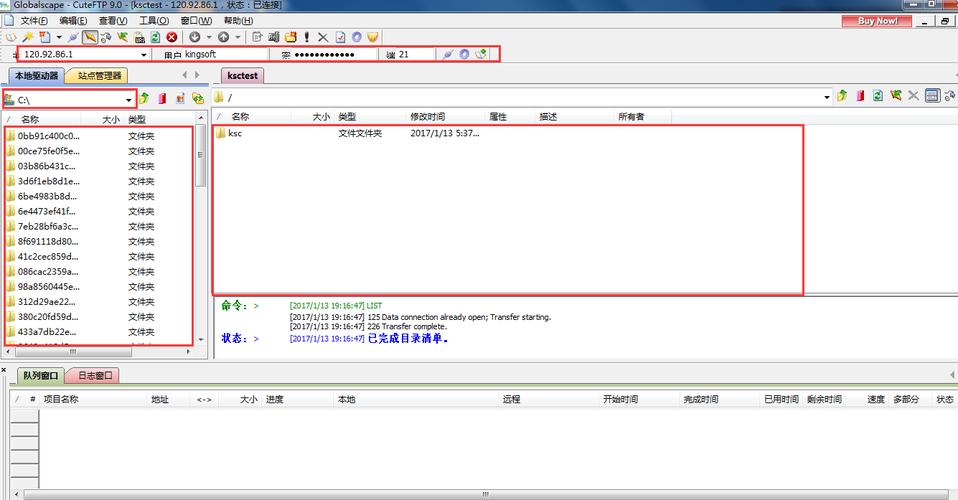This screenshot has width=958, height=500.
Task: Select the ksc folder in remote pane
Action: (235, 133)
